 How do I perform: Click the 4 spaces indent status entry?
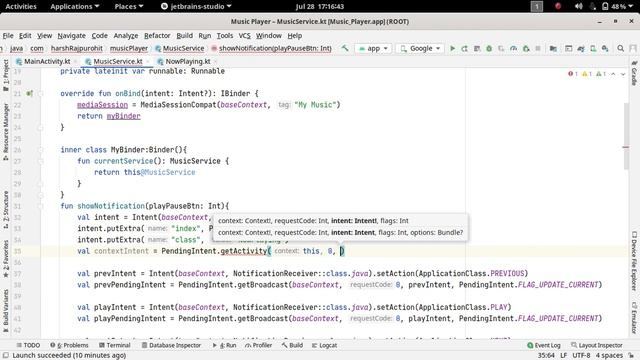pos(609,356)
